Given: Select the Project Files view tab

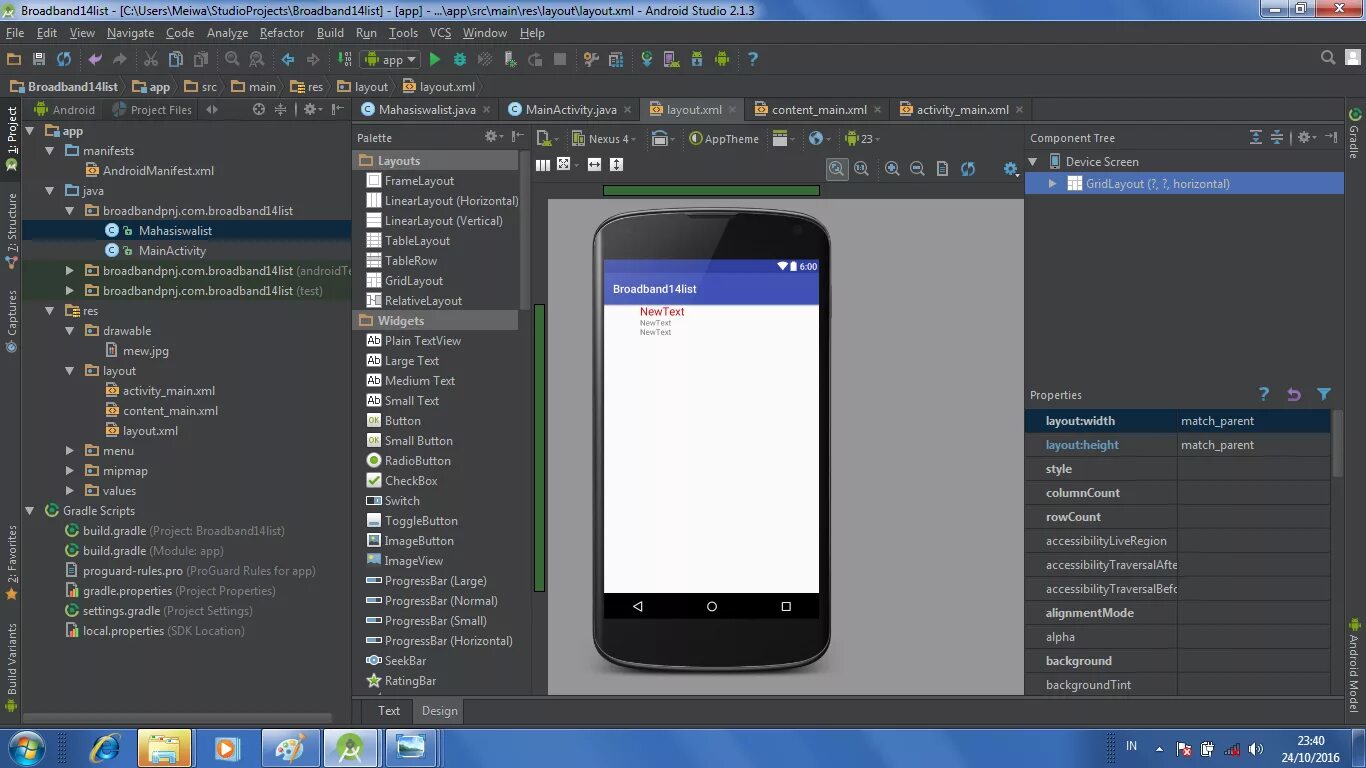Looking at the screenshot, I should click(x=153, y=110).
